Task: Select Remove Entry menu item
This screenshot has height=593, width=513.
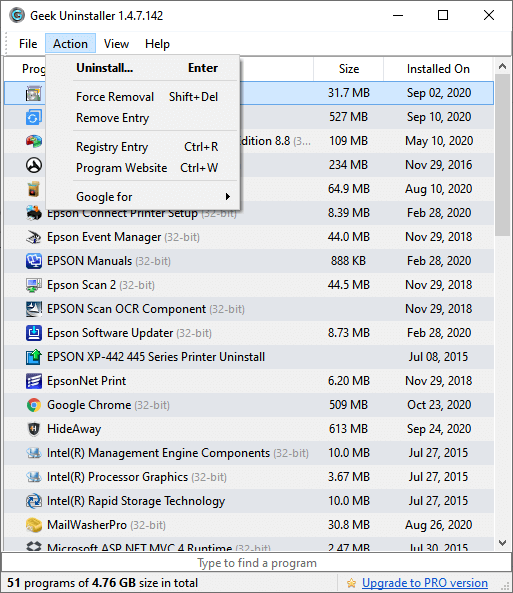Action: click(x=143, y=118)
